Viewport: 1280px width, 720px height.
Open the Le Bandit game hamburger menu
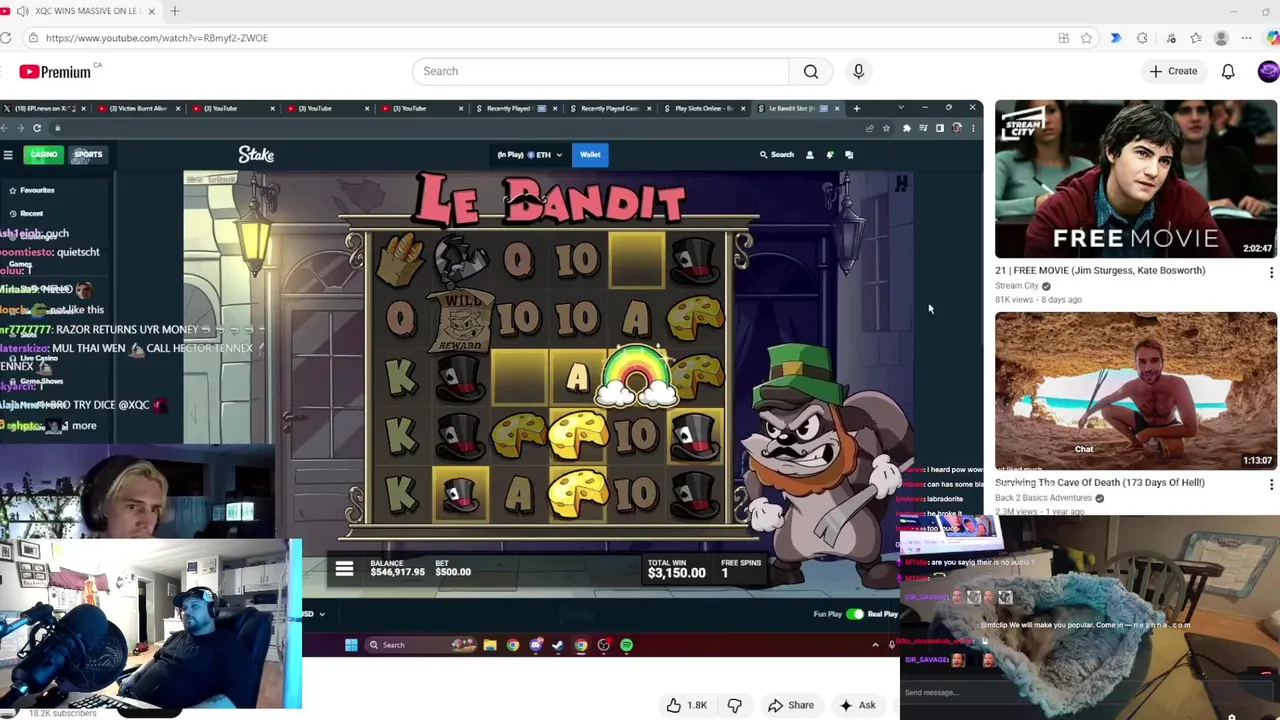(344, 569)
